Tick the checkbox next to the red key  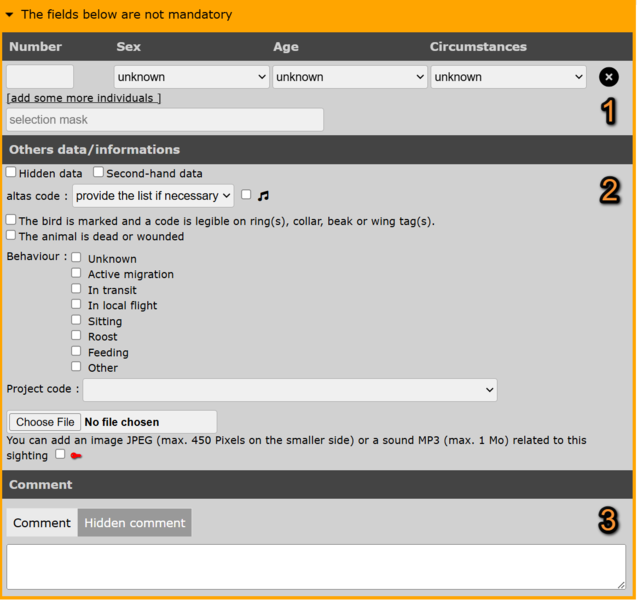tap(60, 454)
